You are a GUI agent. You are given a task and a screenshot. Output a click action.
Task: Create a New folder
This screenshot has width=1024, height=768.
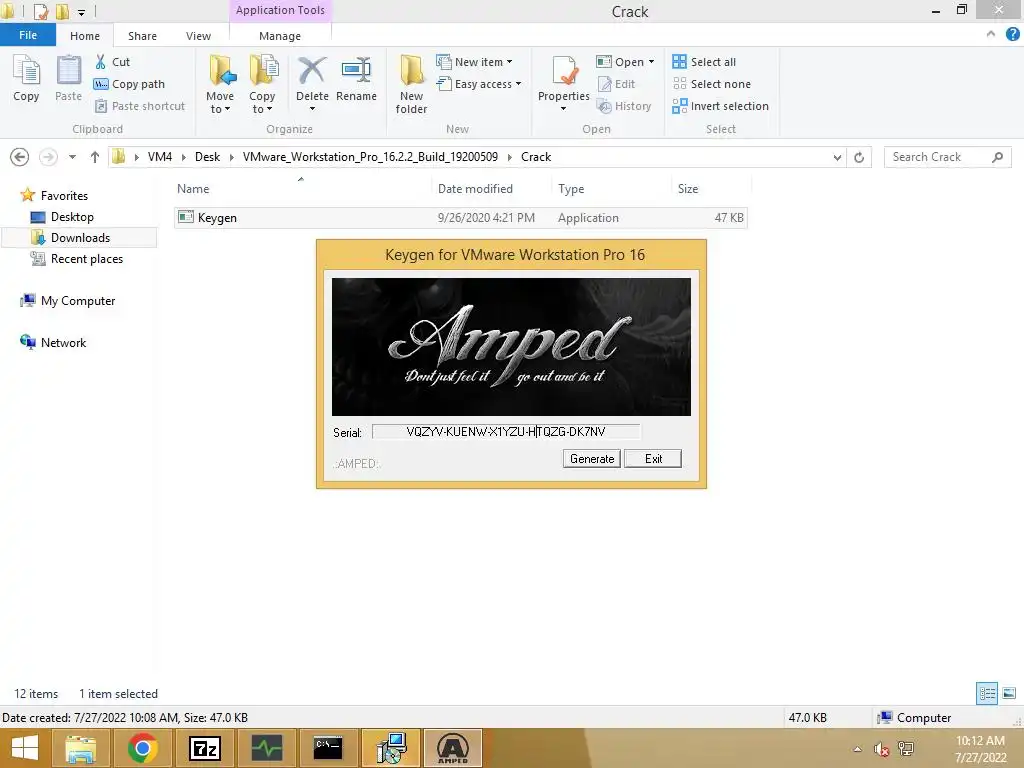tap(411, 85)
